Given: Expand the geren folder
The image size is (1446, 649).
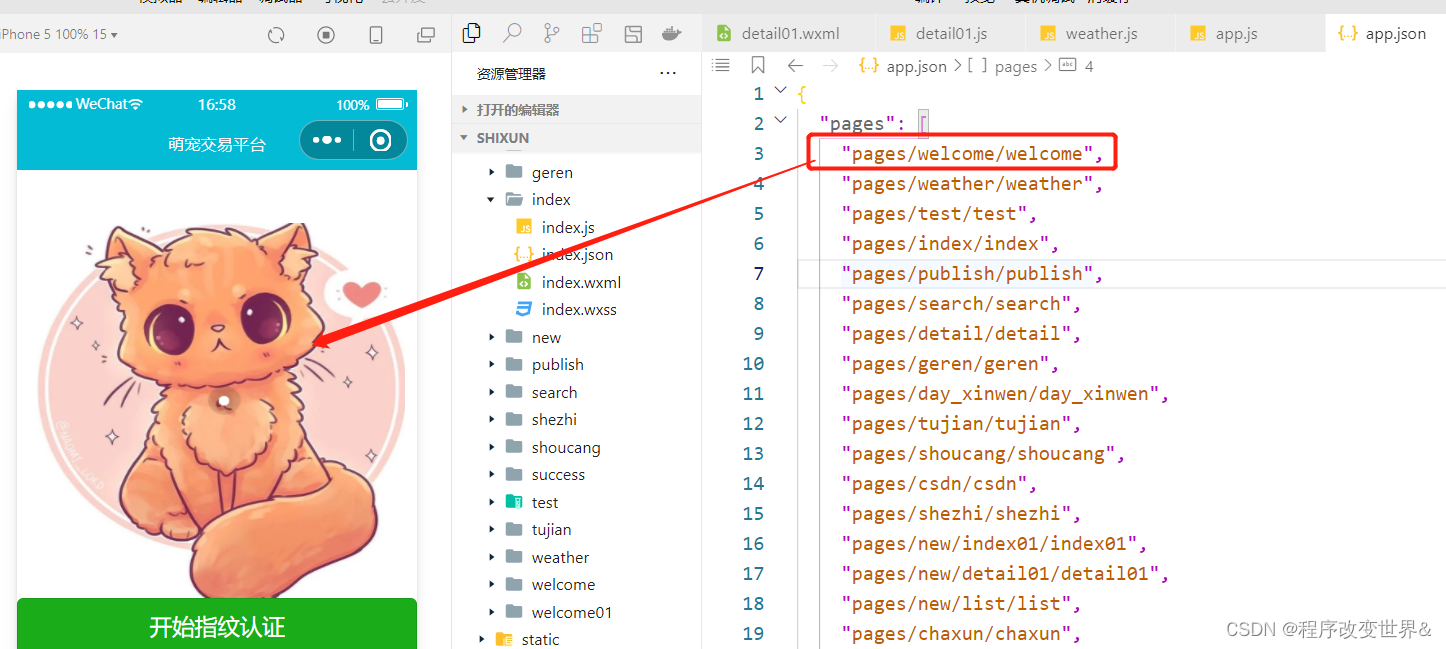Looking at the screenshot, I should [x=491, y=173].
